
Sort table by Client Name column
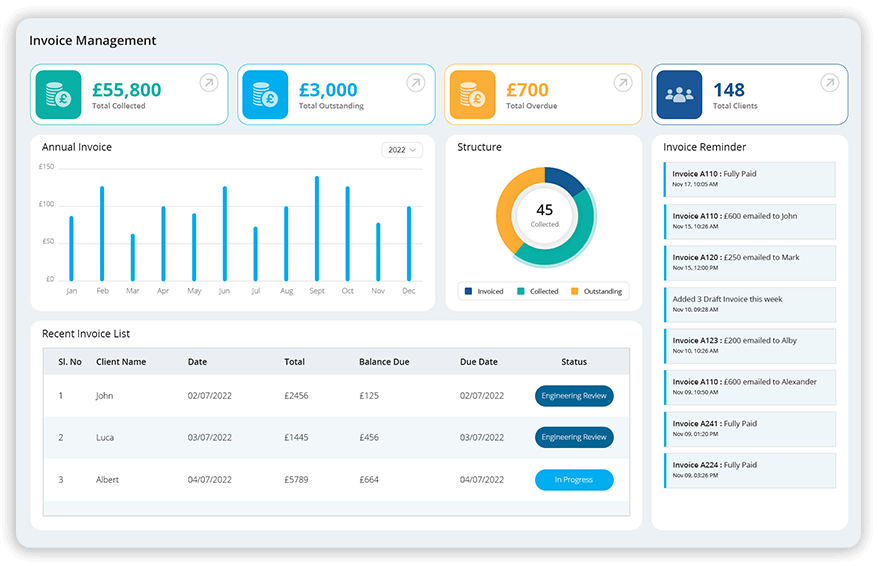(x=121, y=362)
